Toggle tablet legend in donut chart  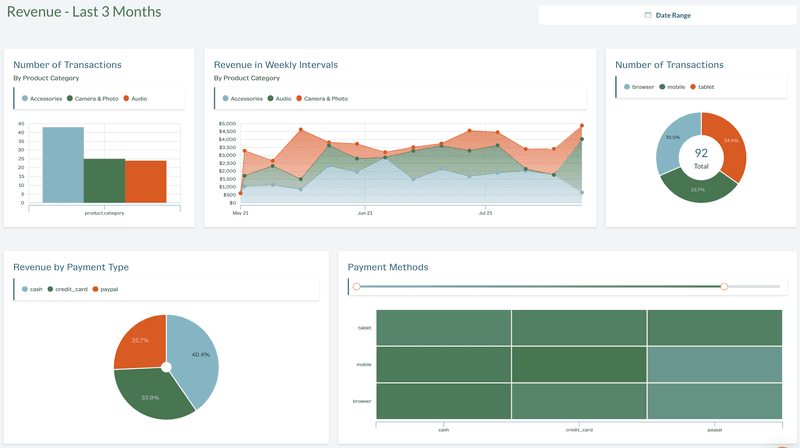coord(702,87)
